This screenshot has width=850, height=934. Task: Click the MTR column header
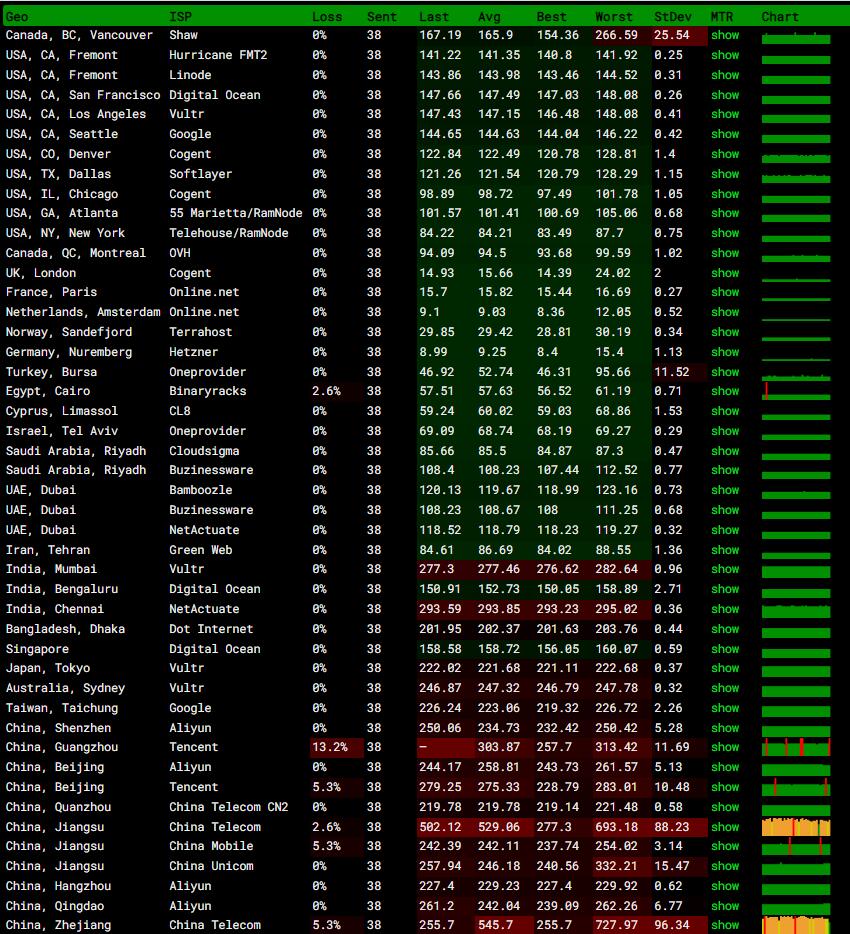[722, 17]
